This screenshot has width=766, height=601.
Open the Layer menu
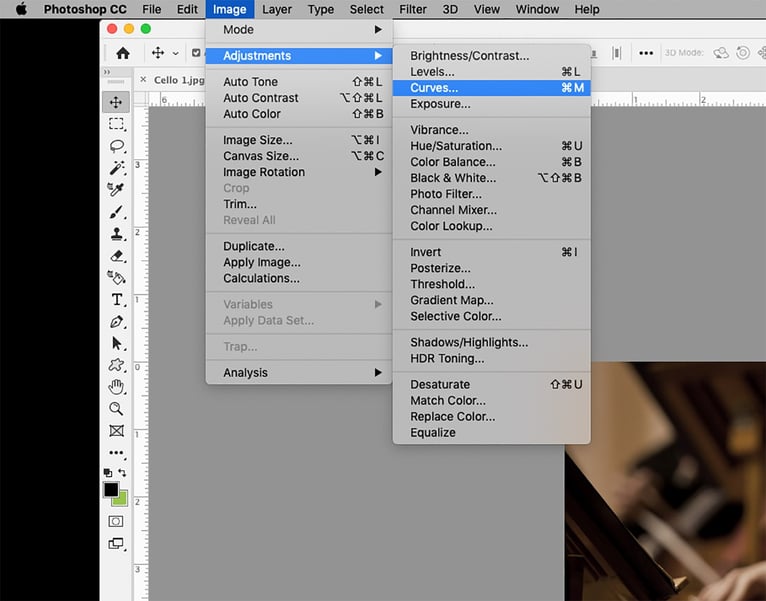[x=277, y=9]
